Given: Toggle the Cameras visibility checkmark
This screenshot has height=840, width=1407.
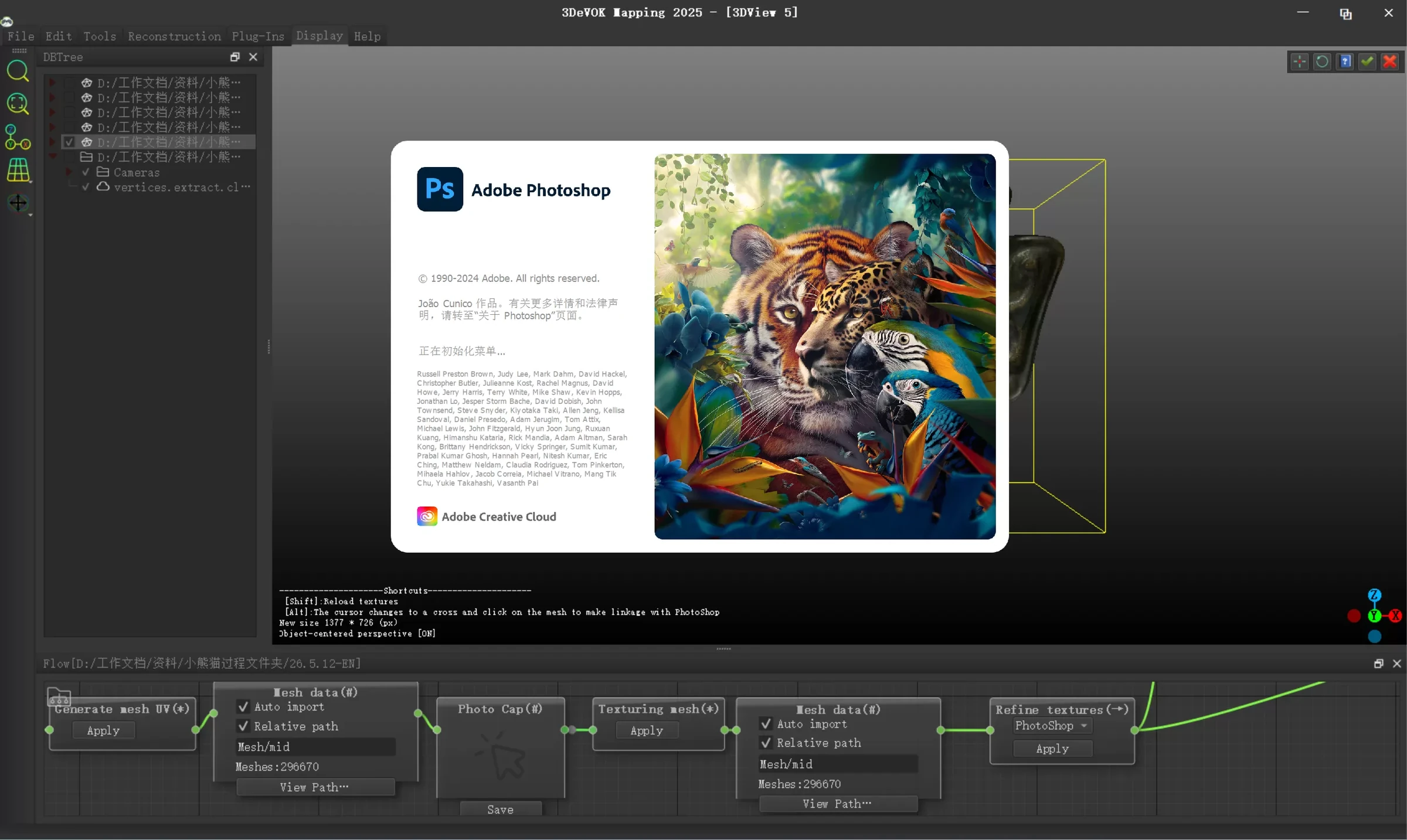Looking at the screenshot, I should coord(86,172).
